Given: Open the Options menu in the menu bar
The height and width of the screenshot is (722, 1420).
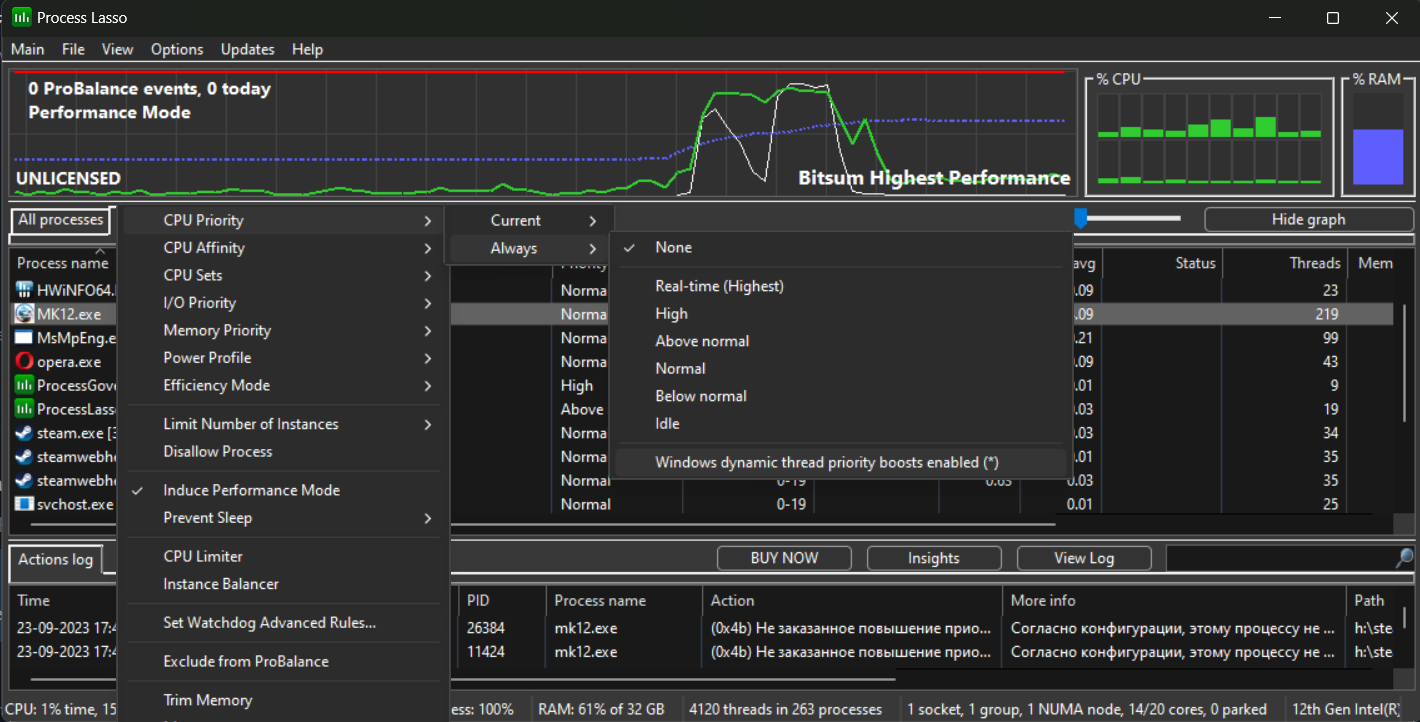Looking at the screenshot, I should (177, 49).
